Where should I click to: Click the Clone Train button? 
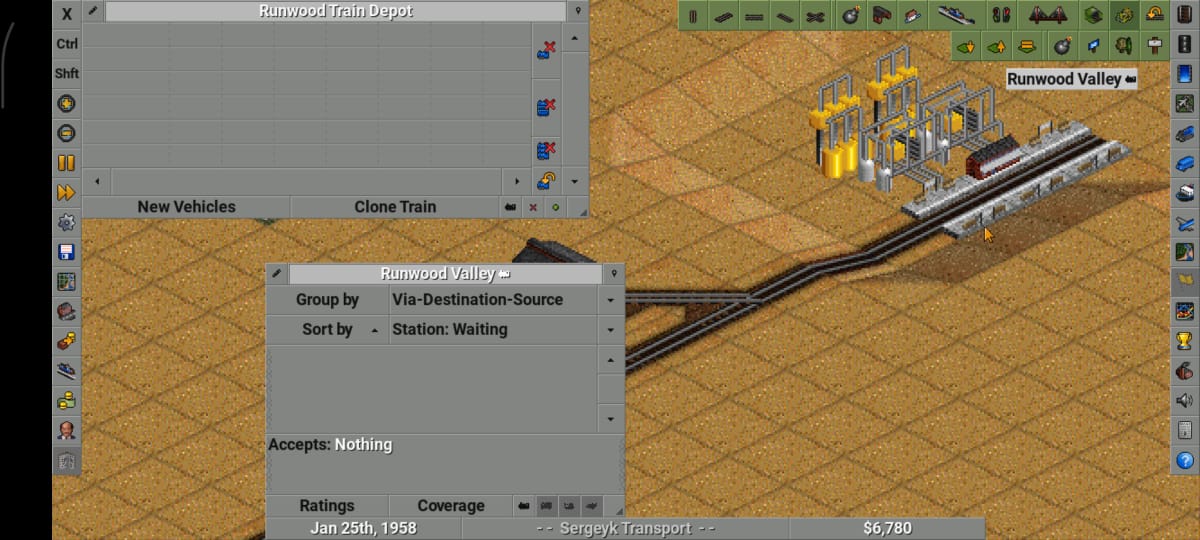395,207
